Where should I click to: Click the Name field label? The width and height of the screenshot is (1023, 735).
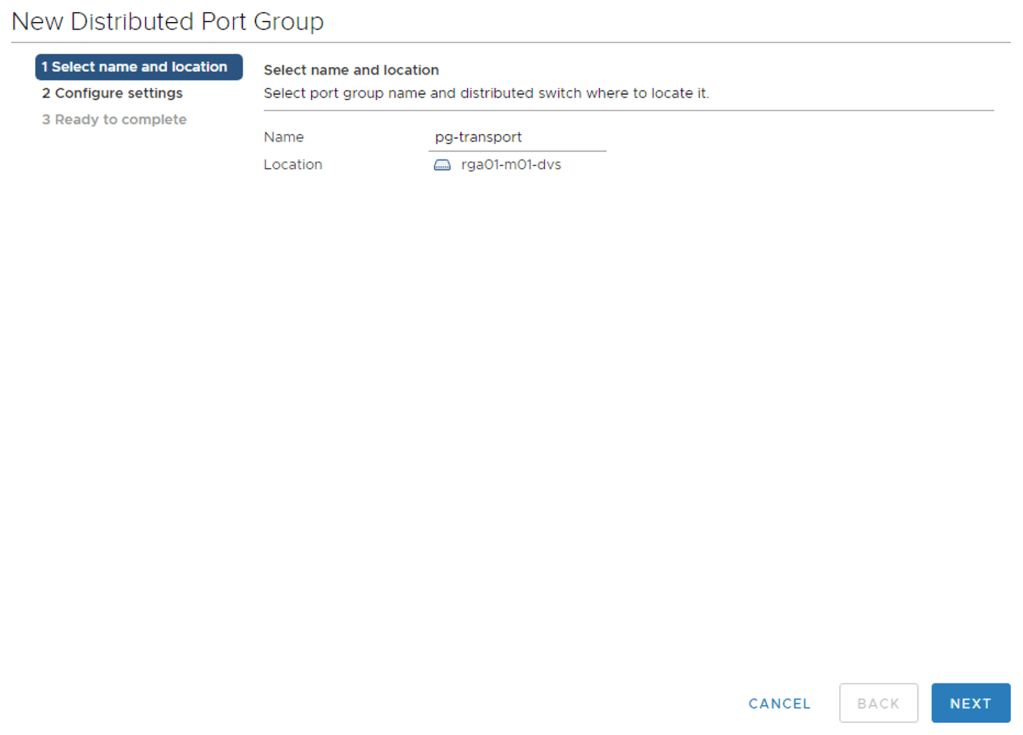[283, 137]
